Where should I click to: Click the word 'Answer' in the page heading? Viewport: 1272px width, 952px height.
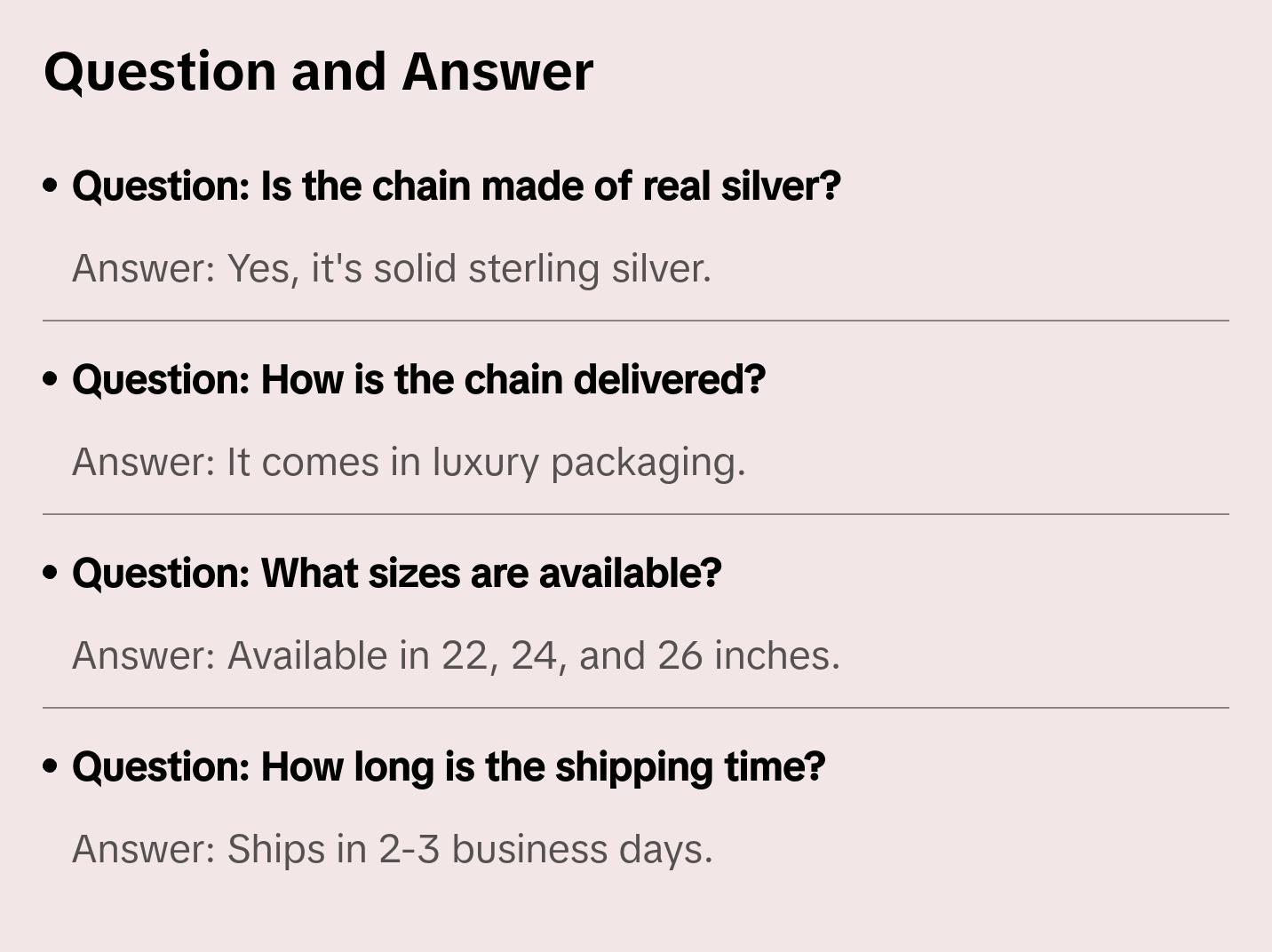(x=497, y=71)
